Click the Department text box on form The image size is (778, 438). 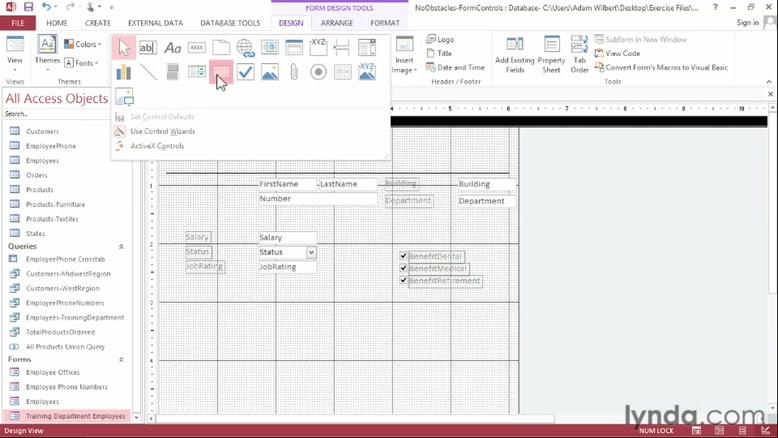pyautogui.click(x=486, y=201)
